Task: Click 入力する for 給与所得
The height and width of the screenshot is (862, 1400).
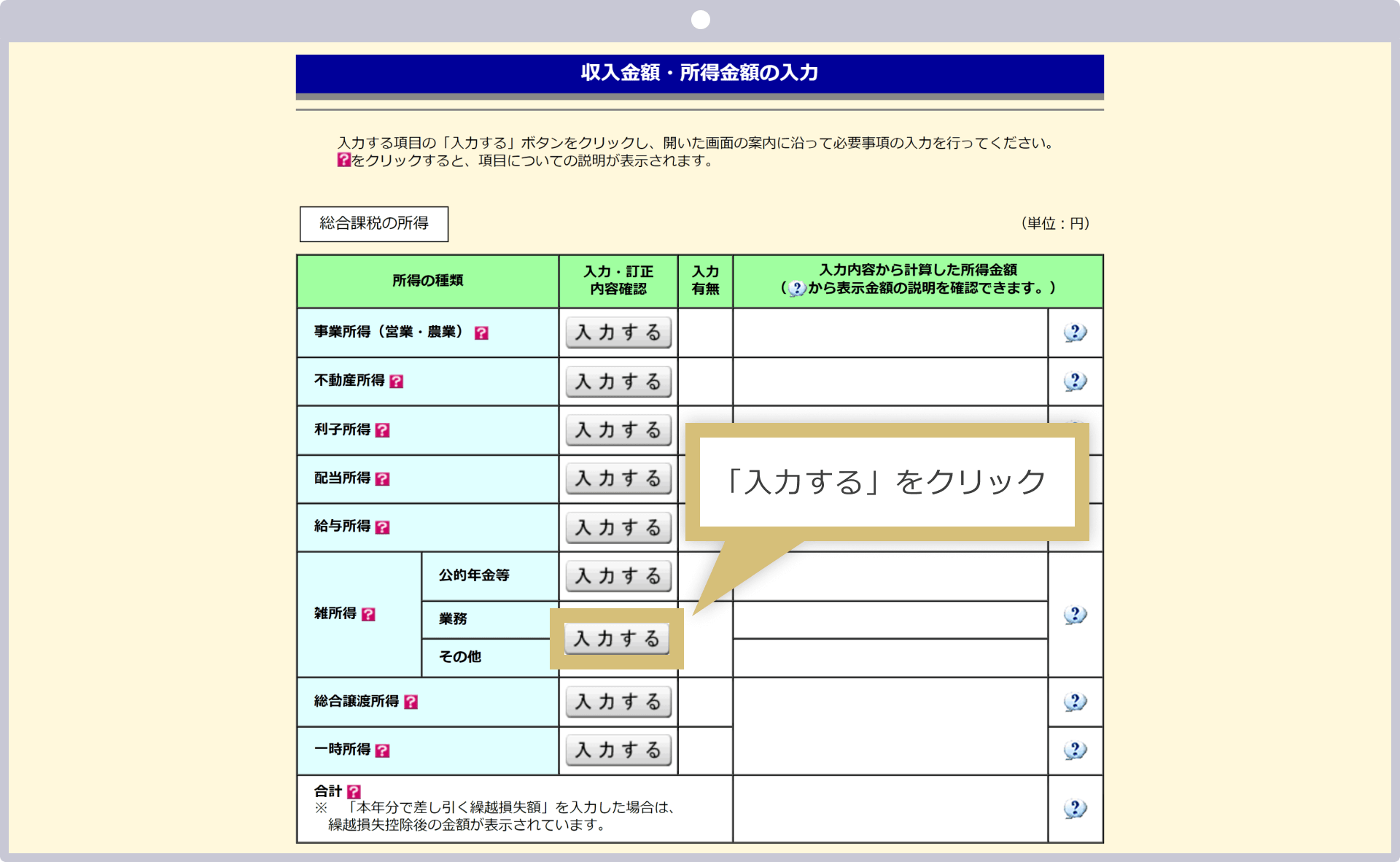Action: point(618,527)
